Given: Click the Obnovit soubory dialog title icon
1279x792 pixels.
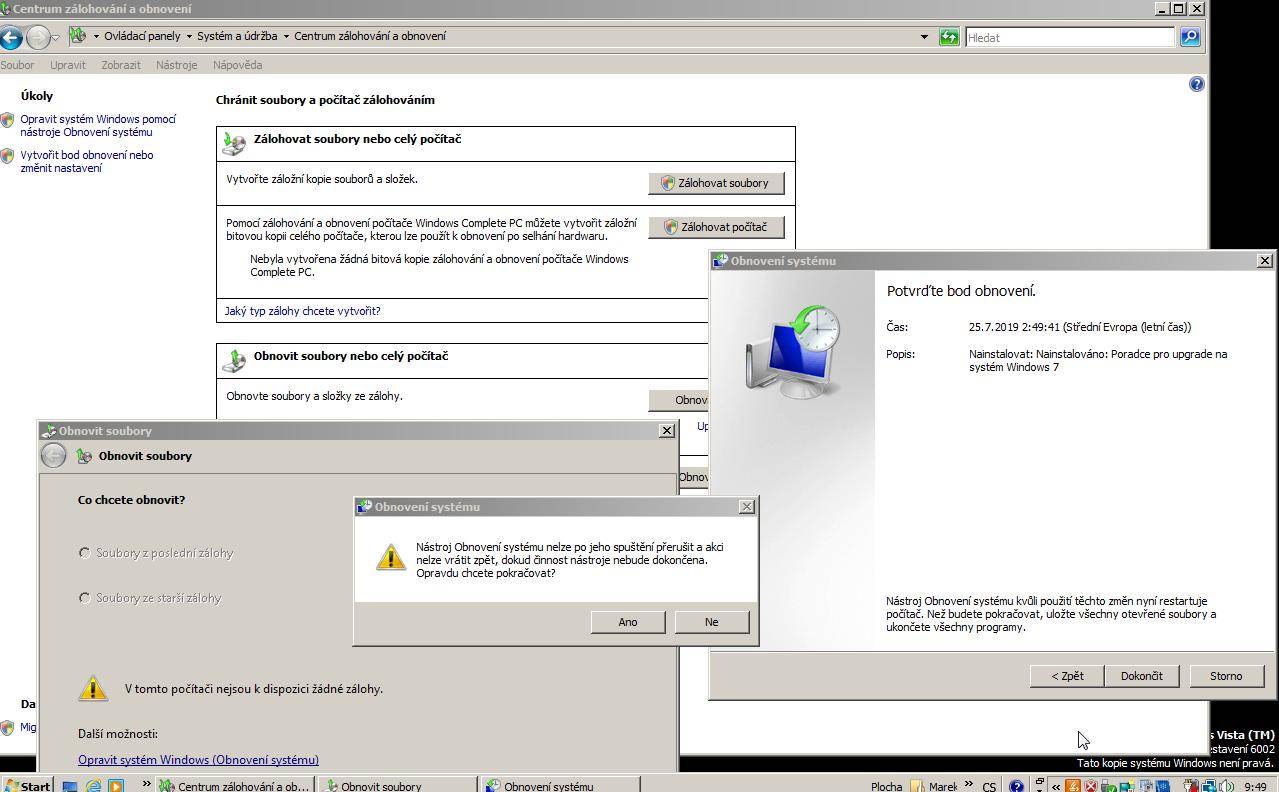Looking at the screenshot, I should pyautogui.click(x=49, y=431).
